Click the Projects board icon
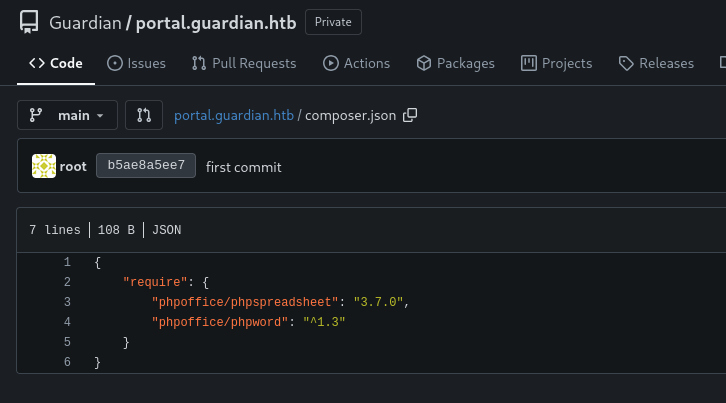The height and width of the screenshot is (403, 726). (x=529, y=63)
